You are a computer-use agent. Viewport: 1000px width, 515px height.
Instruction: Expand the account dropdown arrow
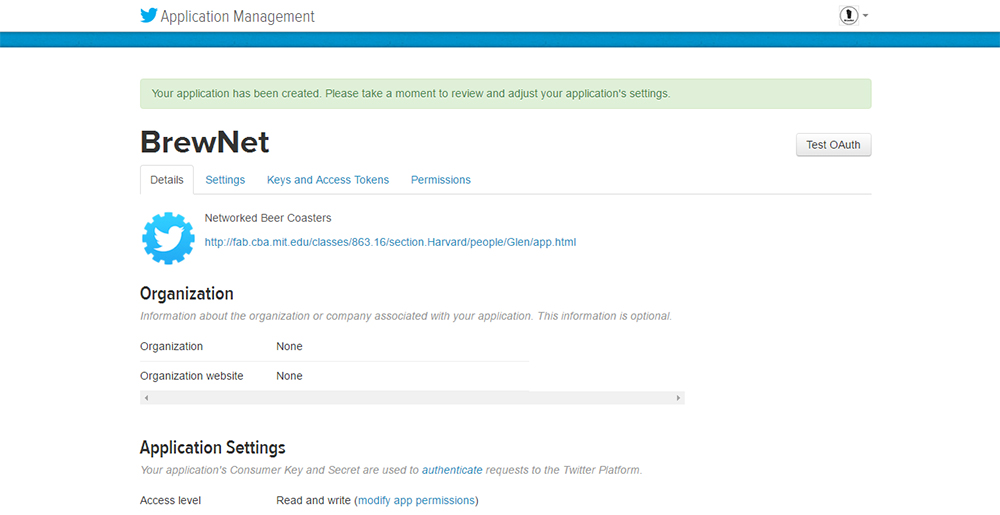pyautogui.click(x=865, y=15)
